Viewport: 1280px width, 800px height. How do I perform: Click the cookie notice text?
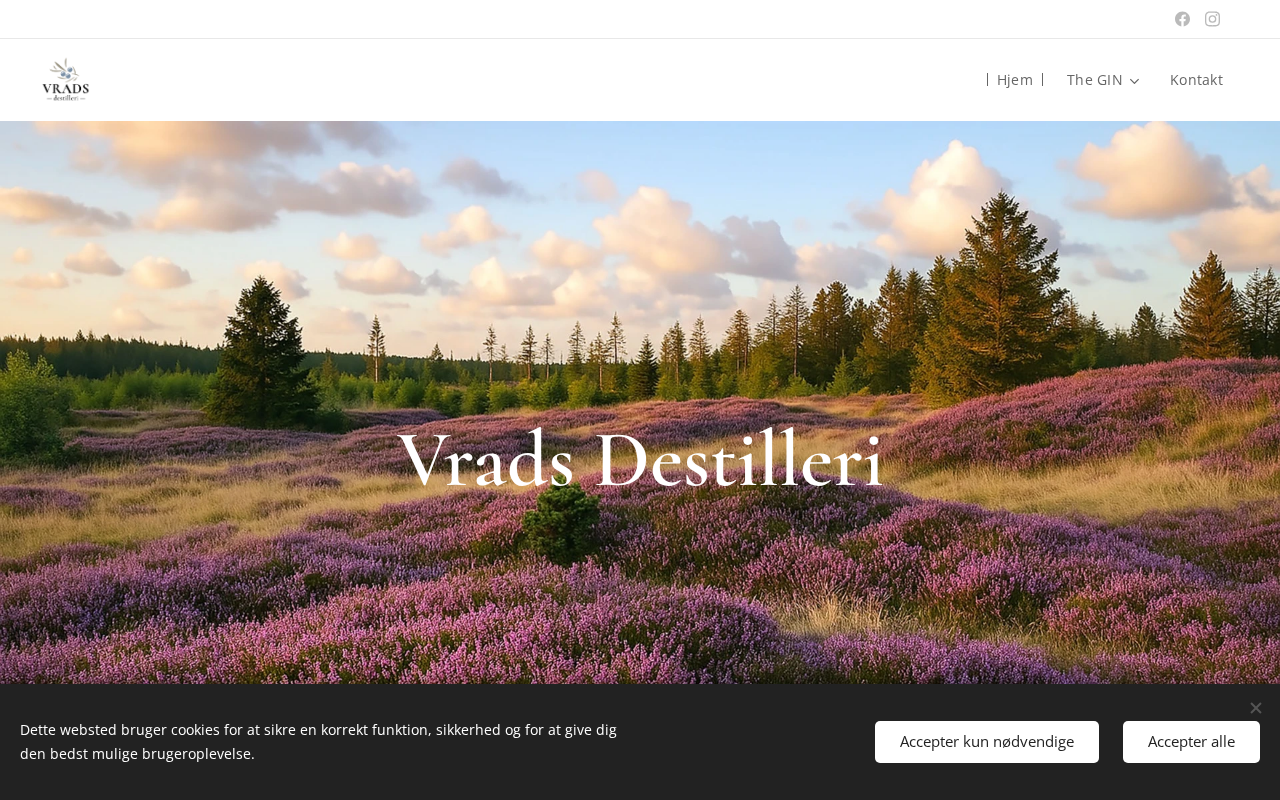coord(318,742)
